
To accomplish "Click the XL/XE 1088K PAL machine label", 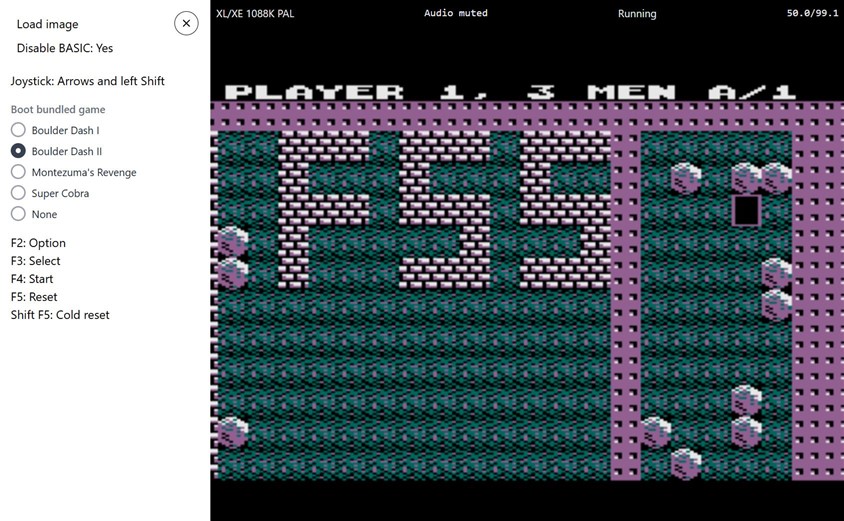I will [255, 14].
